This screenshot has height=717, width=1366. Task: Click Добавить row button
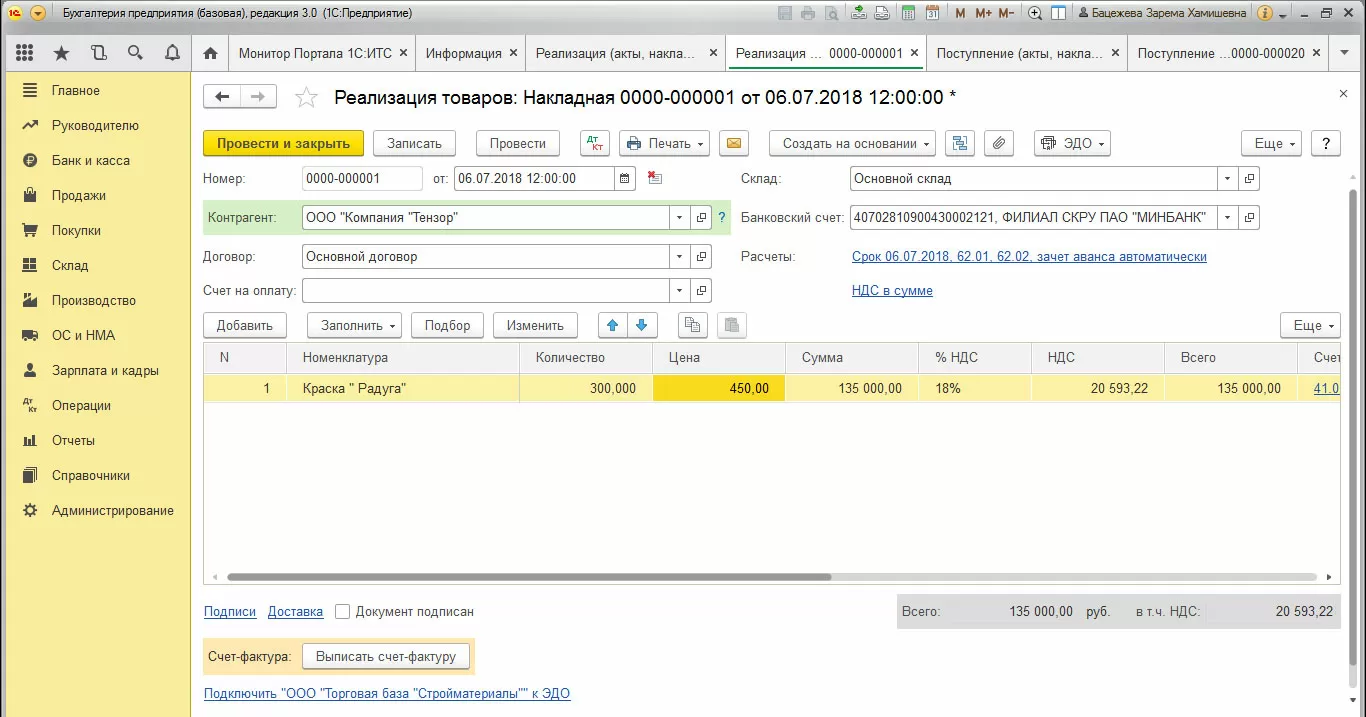(245, 325)
